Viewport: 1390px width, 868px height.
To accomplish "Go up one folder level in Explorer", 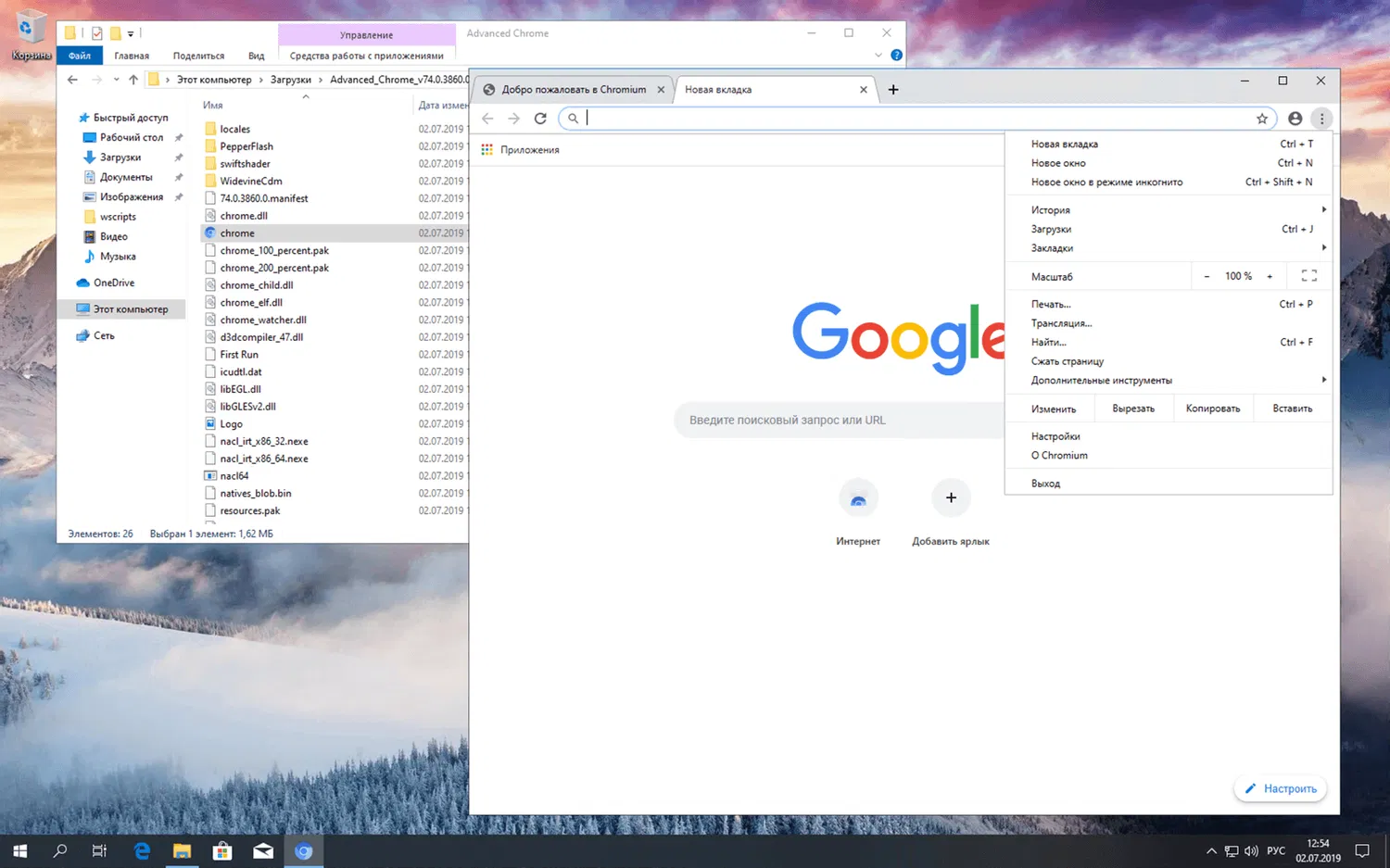I will point(133,80).
